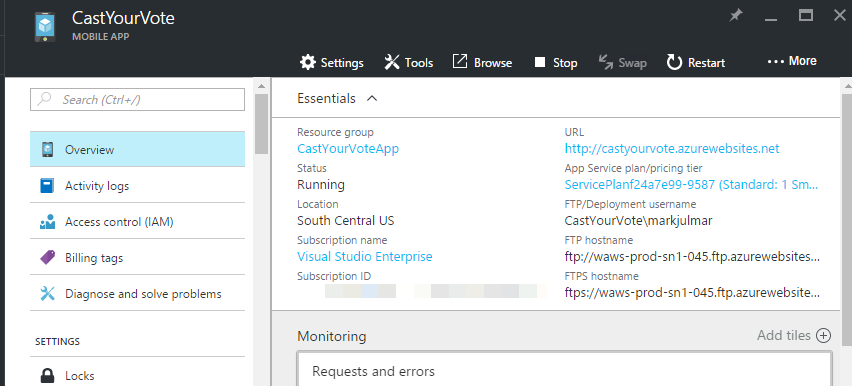Open the castyourvote.azurewebsites.net URL
This screenshot has width=852, height=386.
click(672, 148)
